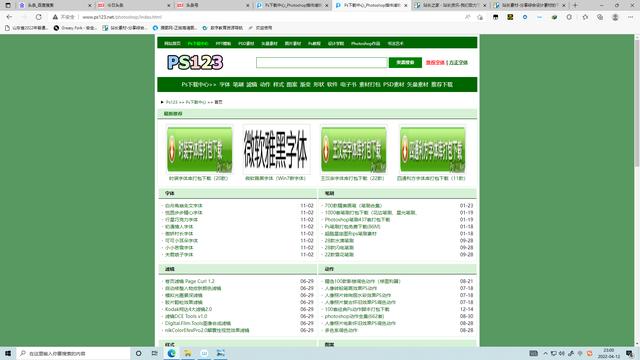
Task: Open the 微软雅黑字体 download link
Action: click(x=275, y=178)
